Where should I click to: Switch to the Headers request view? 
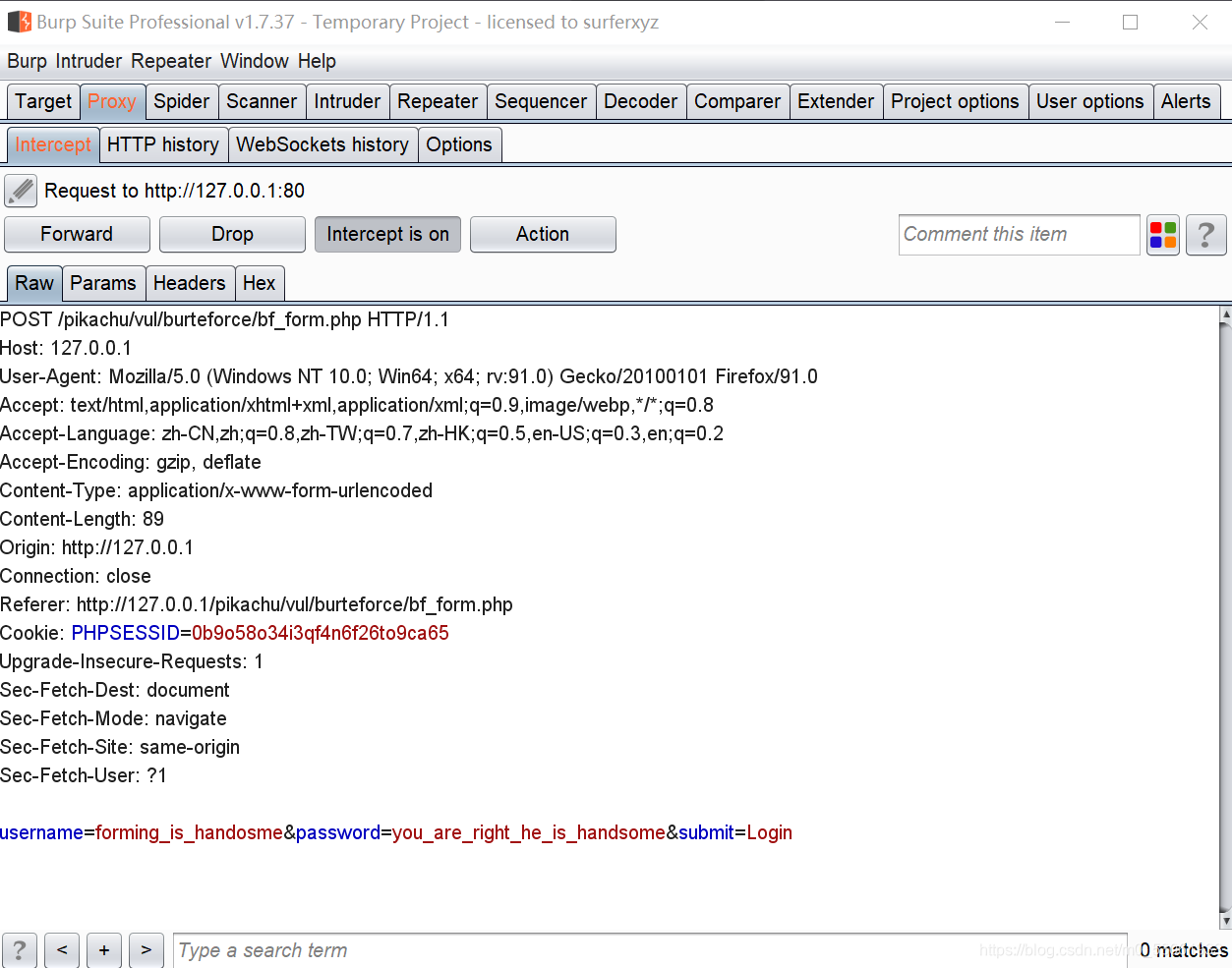[x=190, y=283]
